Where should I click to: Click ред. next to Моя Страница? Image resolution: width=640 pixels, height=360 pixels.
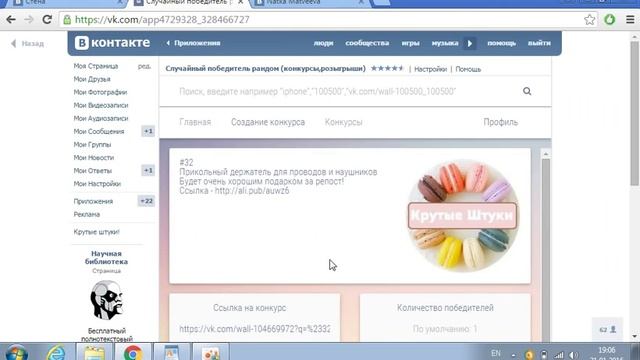point(144,66)
